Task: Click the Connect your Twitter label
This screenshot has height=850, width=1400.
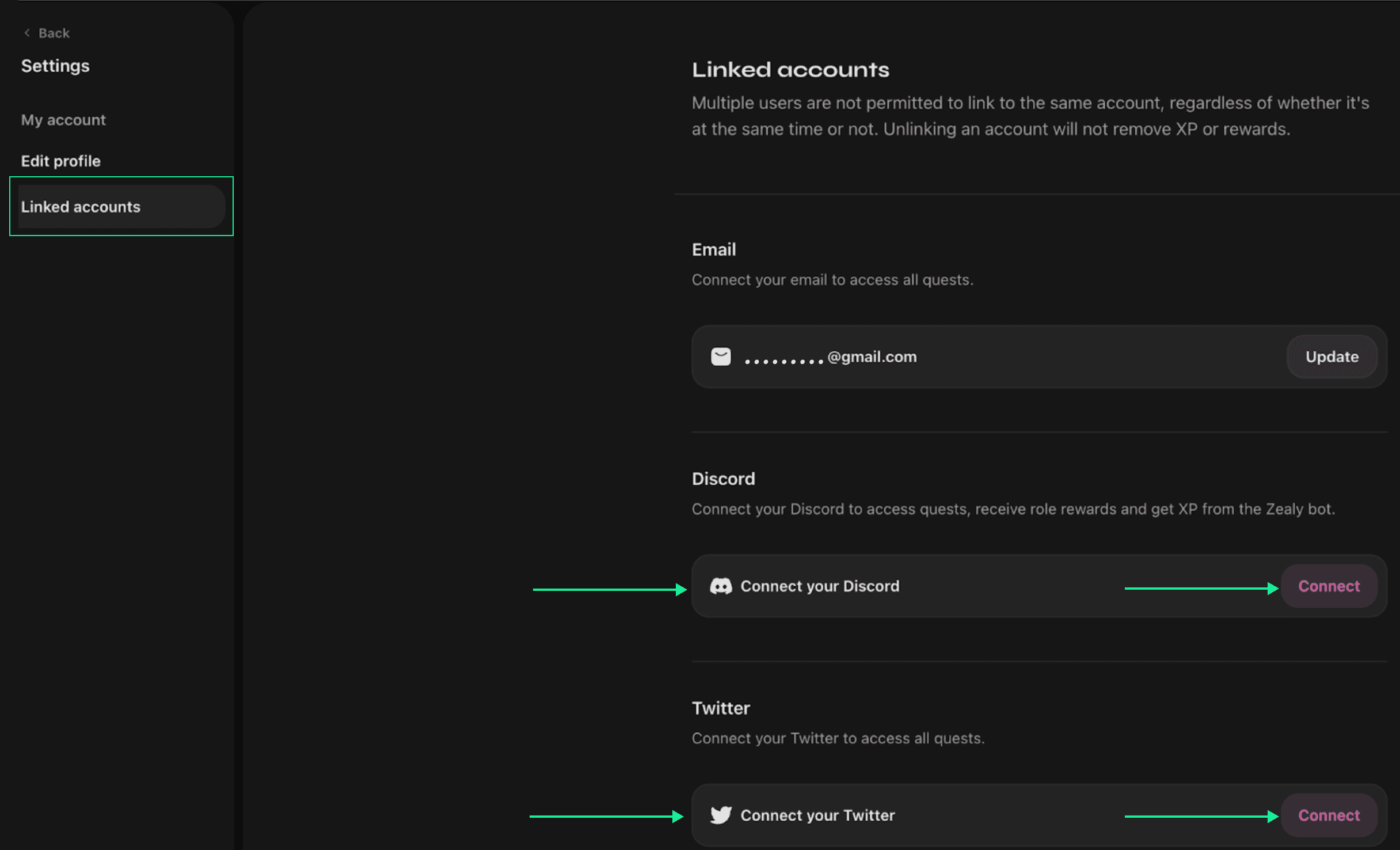Action: (817, 815)
